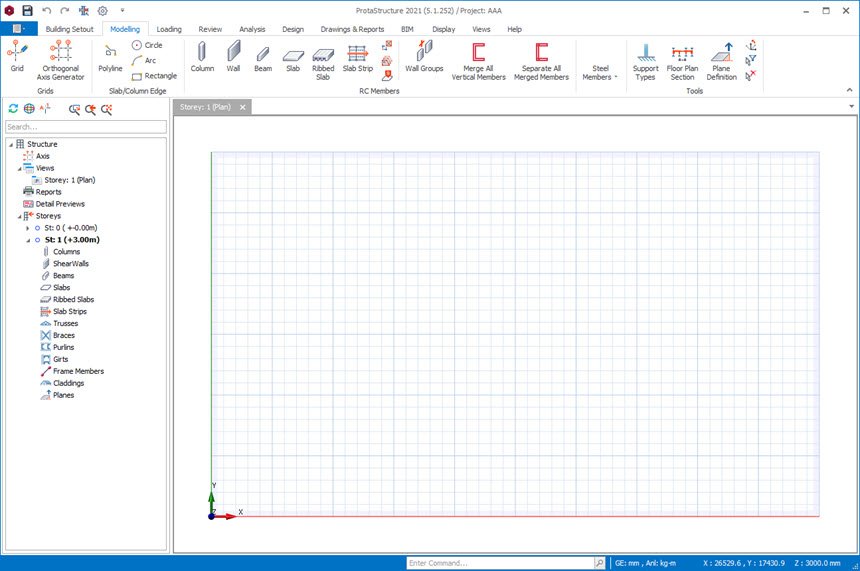The width and height of the screenshot is (860, 571).
Task: Switch to the Analysis tab
Action: [252, 29]
